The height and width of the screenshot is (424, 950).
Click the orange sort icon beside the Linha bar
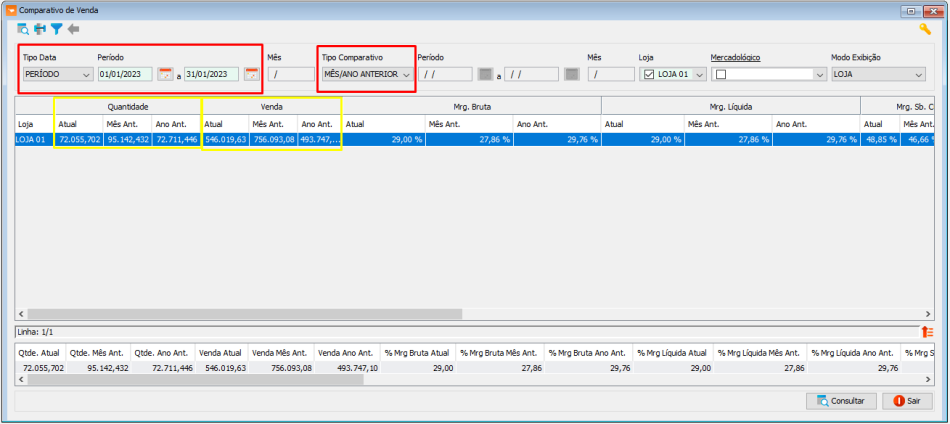pyautogui.click(x=927, y=331)
